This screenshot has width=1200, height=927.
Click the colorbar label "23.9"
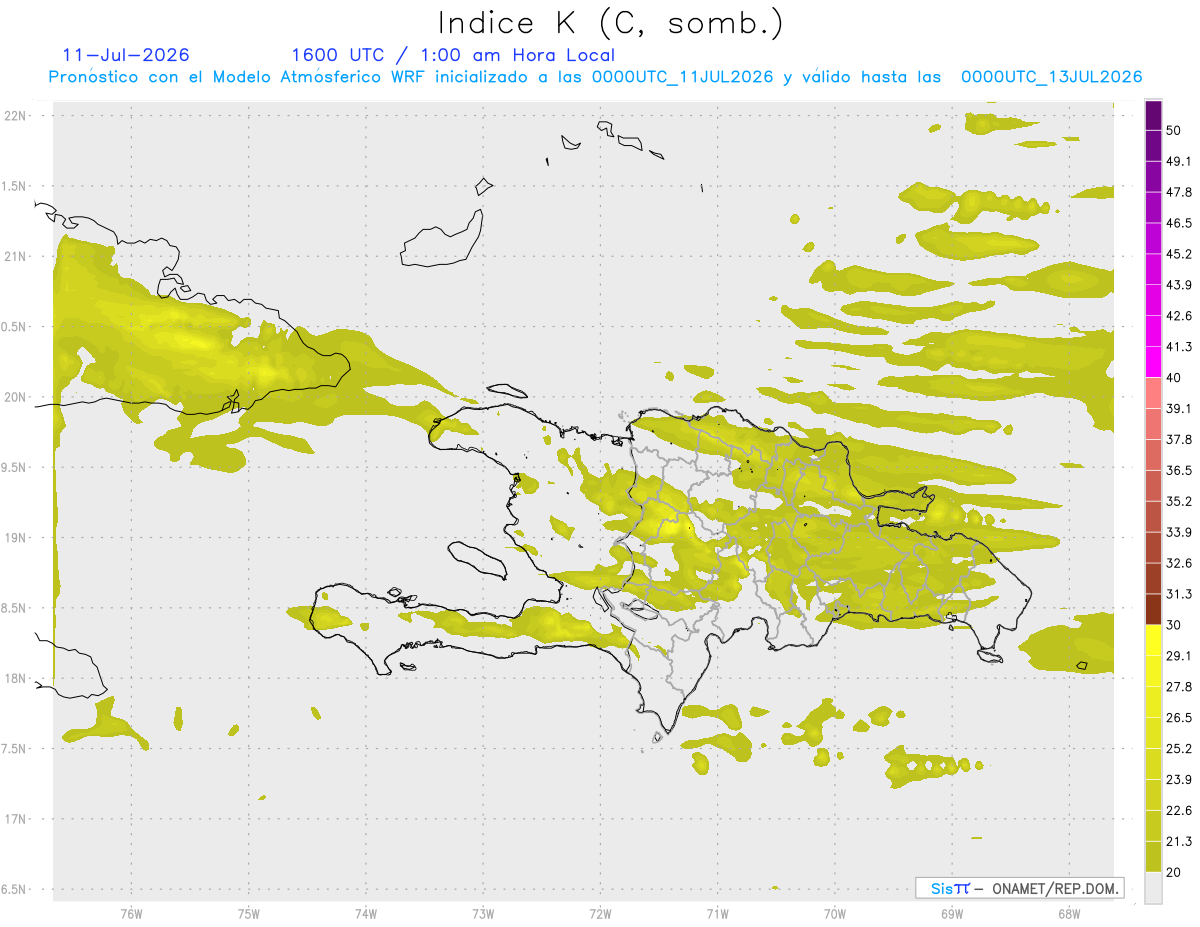coord(1179,780)
